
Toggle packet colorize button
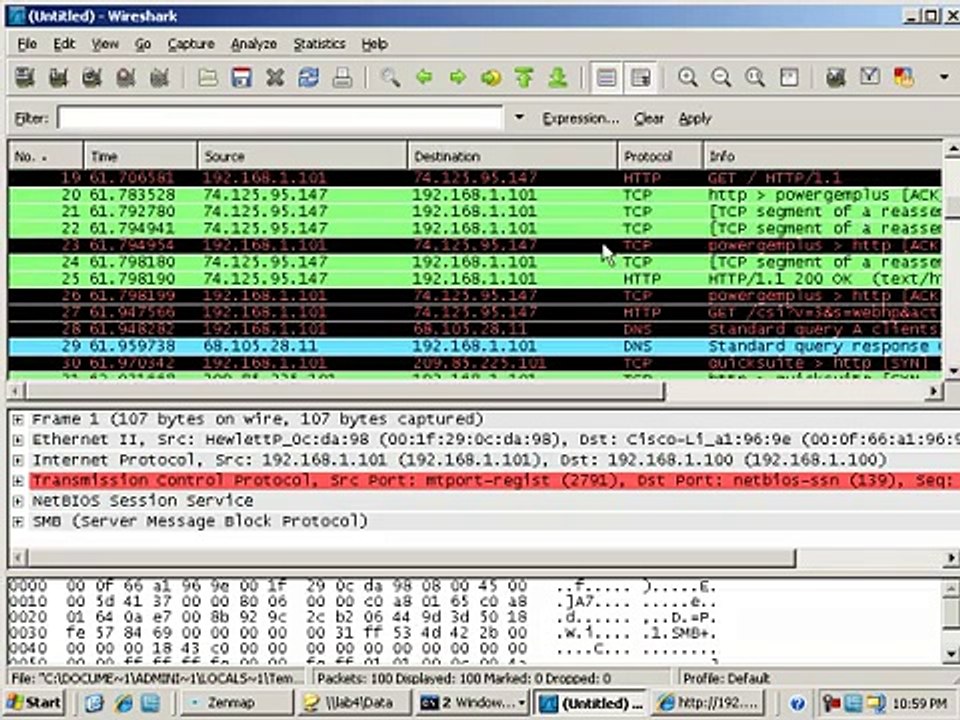click(606, 78)
